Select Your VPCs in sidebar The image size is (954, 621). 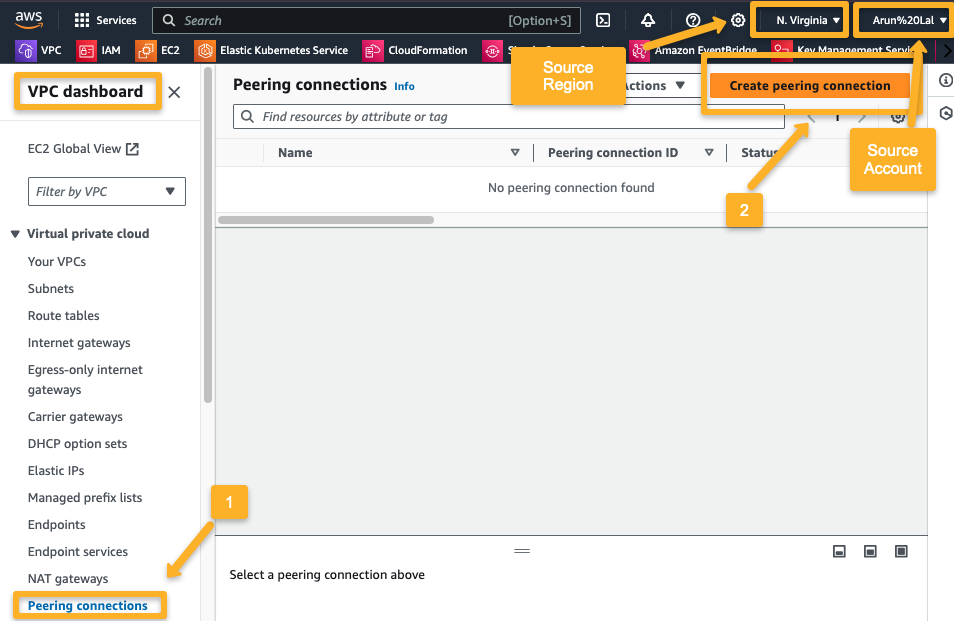[57, 262]
